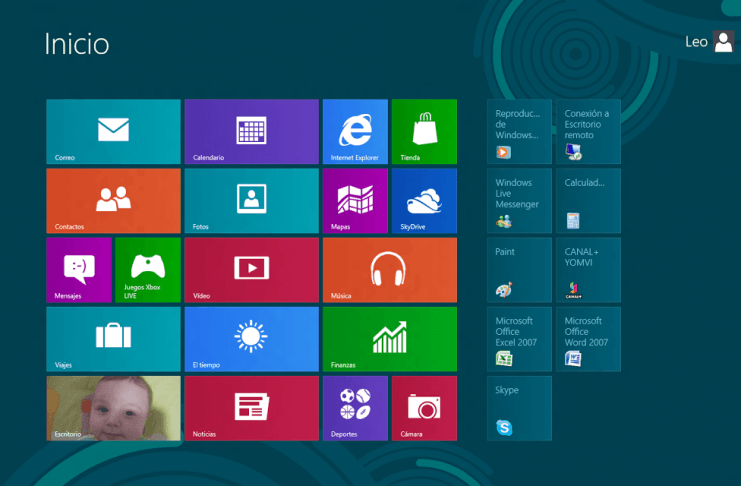Open the Correo mail tile
This screenshot has width=741, height=486.
click(x=113, y=131)
